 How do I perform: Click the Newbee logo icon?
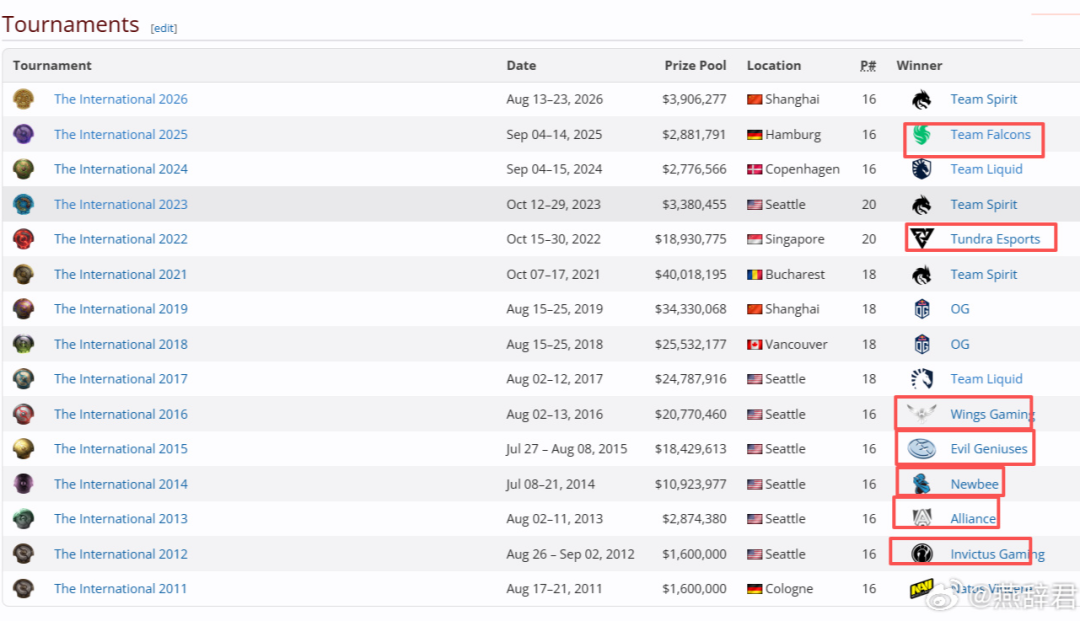[922, 484]
